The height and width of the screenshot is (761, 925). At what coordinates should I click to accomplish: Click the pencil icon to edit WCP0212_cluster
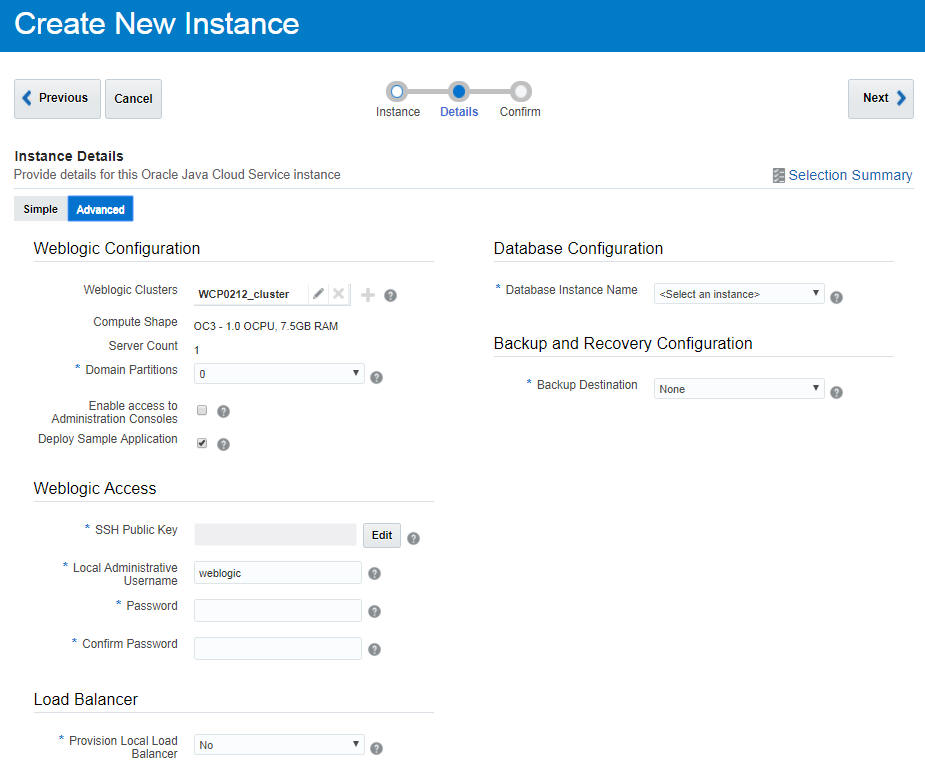point(317,294)
